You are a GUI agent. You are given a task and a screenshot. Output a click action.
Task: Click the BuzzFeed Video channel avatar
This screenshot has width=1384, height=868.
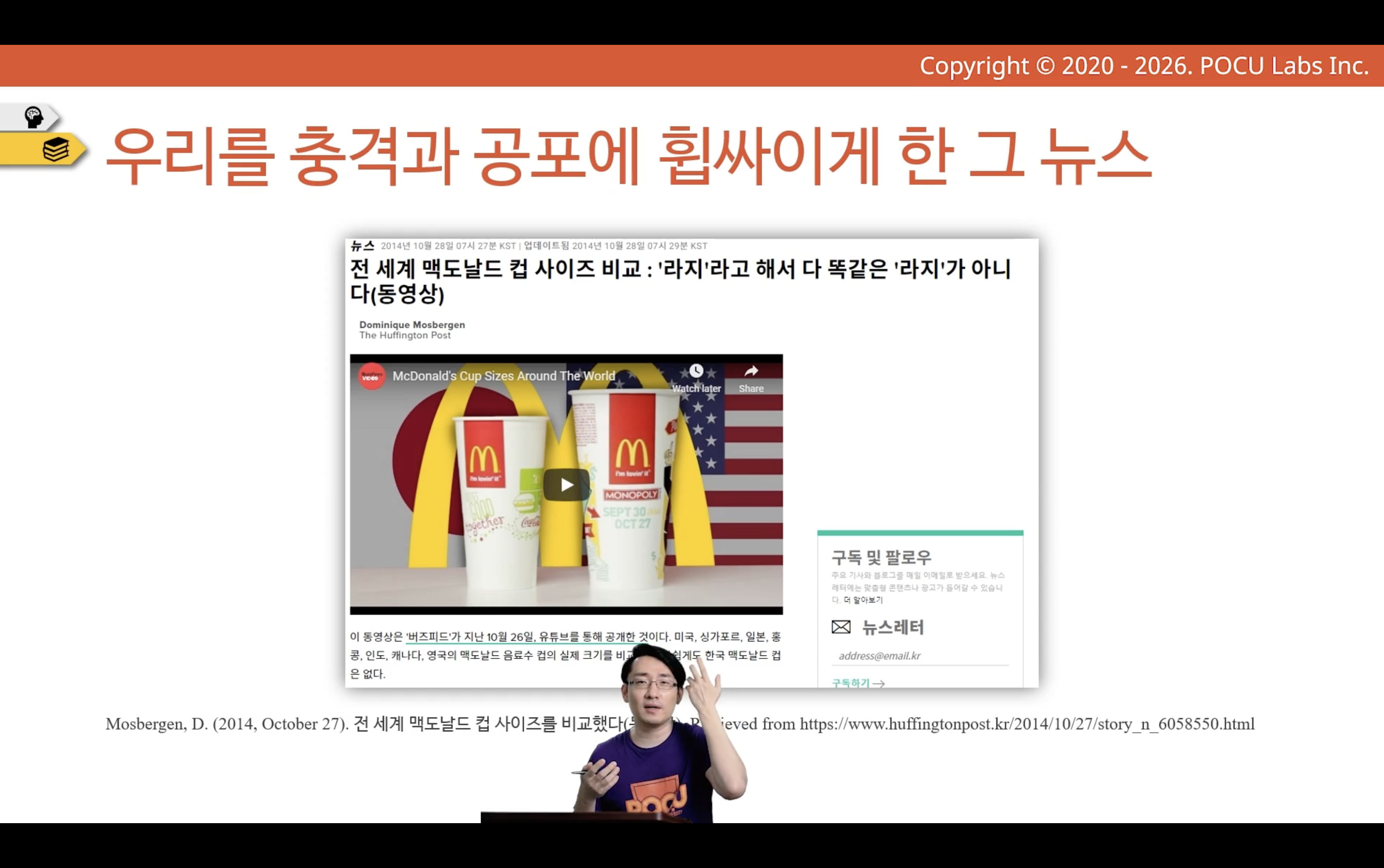pos(371,377)
